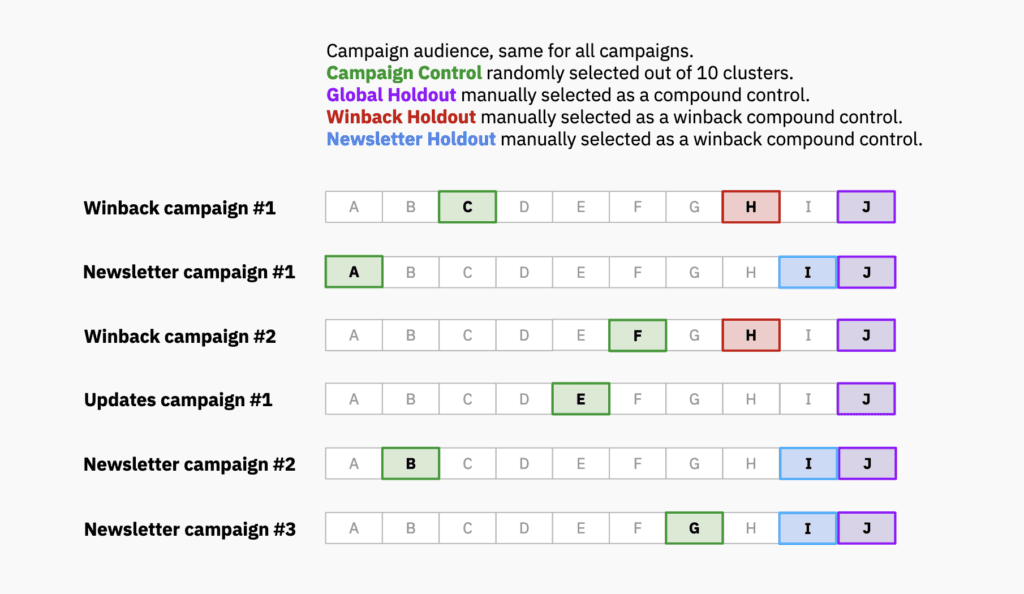Click the green "Campaign Control" legend text
Screen dimensions: 1024x594
tap(404, 73)
